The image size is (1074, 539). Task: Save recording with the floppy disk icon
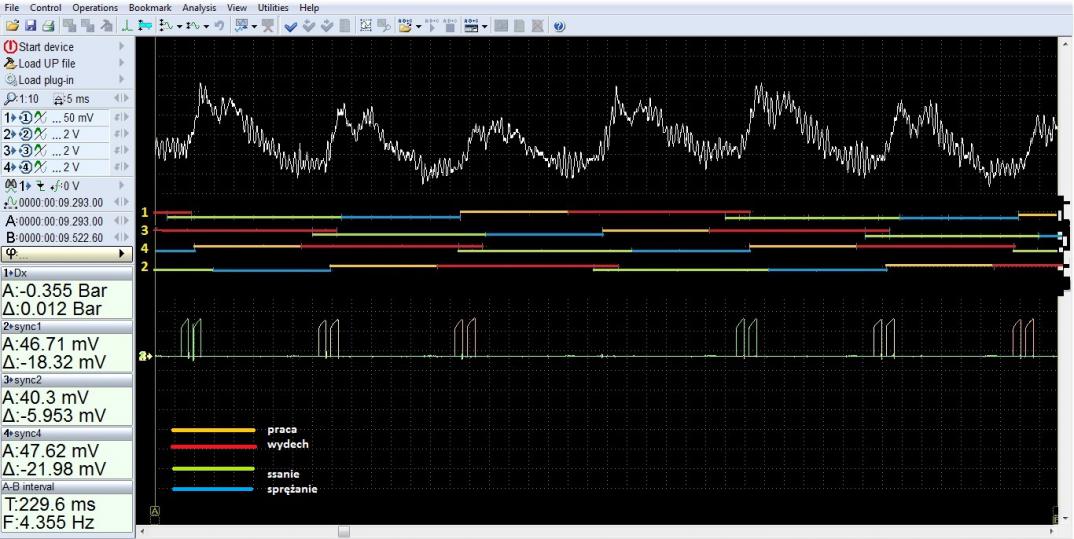[x=31, y=25]
